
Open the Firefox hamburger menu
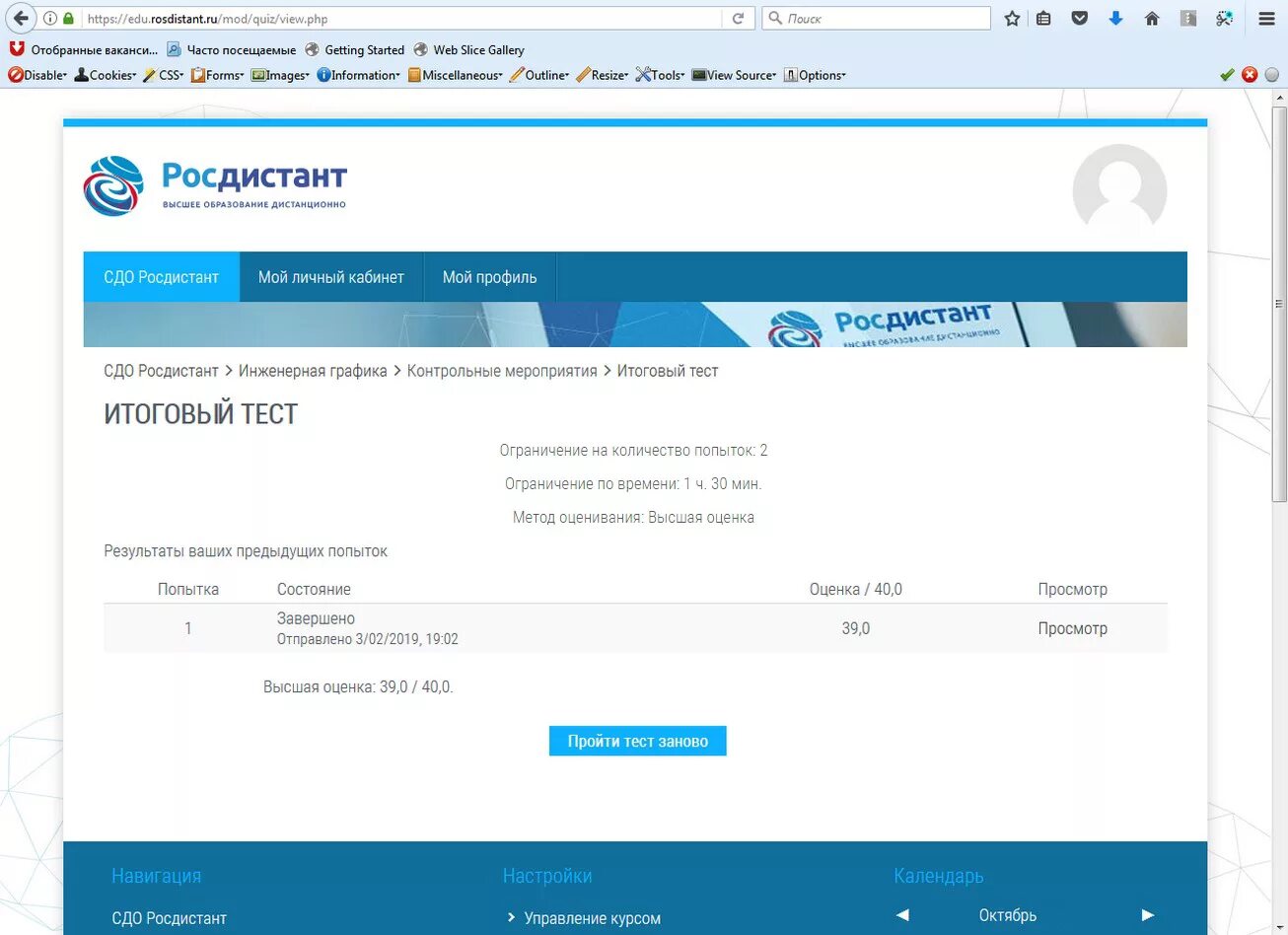click(1267, 19)
